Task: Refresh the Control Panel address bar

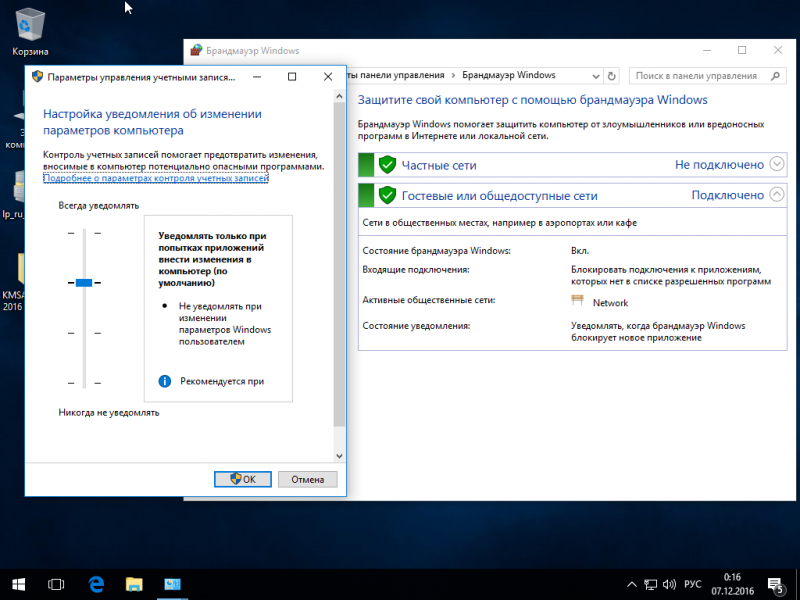Action: (x=611, y=76)
